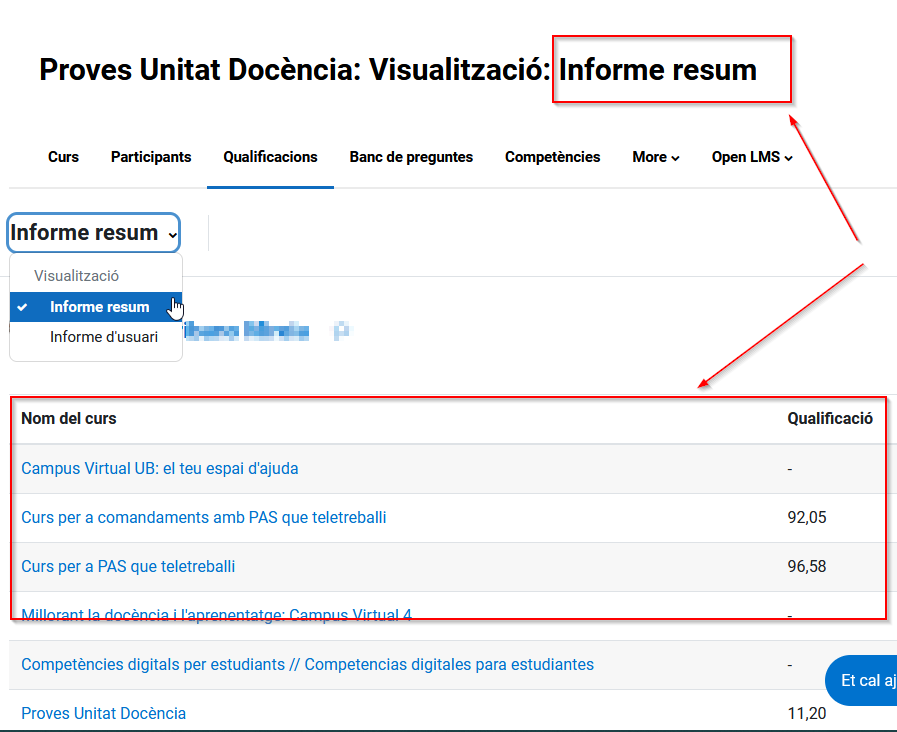
Task: Go to the Banc de preguntes tab
Action: [x=411, y=157]
